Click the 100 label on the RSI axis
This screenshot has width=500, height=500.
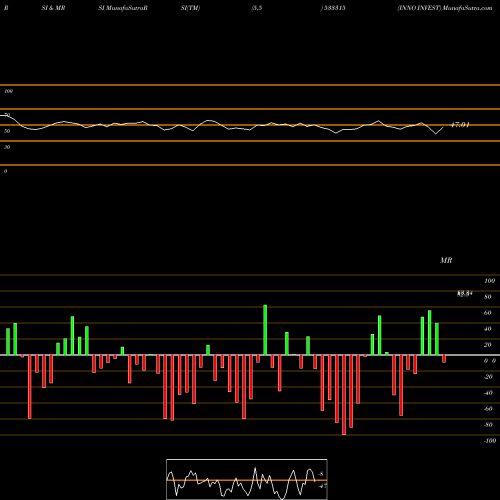pos(8,91)
